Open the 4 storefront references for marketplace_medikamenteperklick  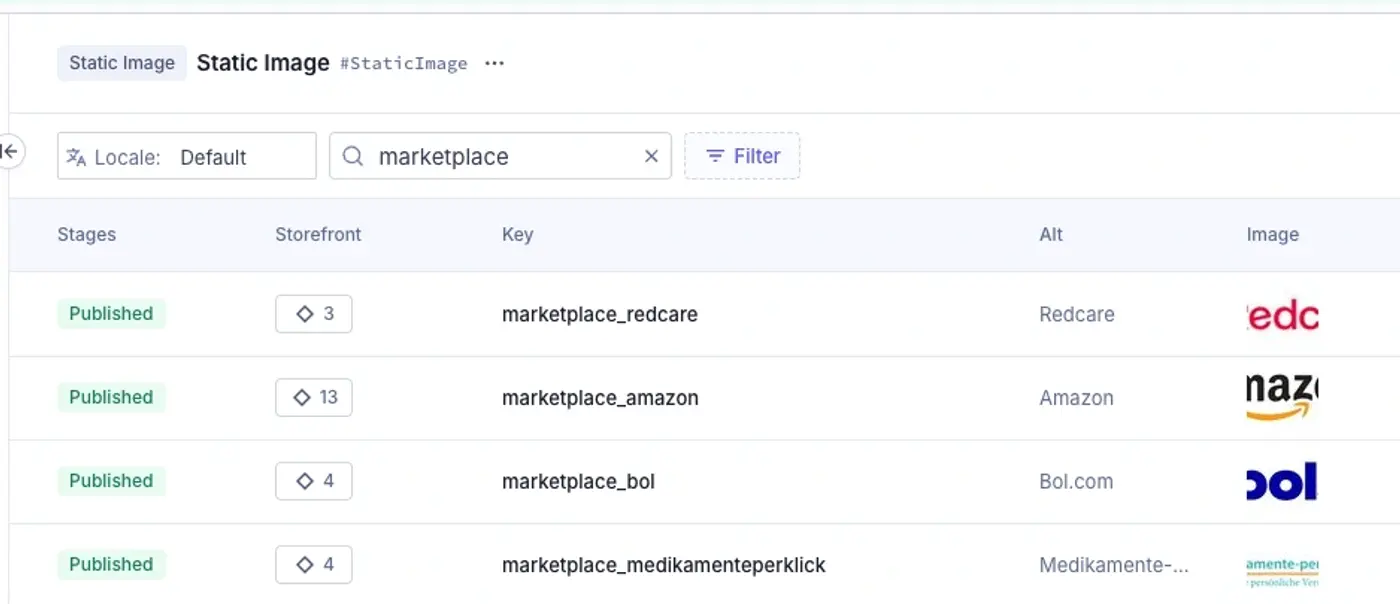tap(314, 564)
